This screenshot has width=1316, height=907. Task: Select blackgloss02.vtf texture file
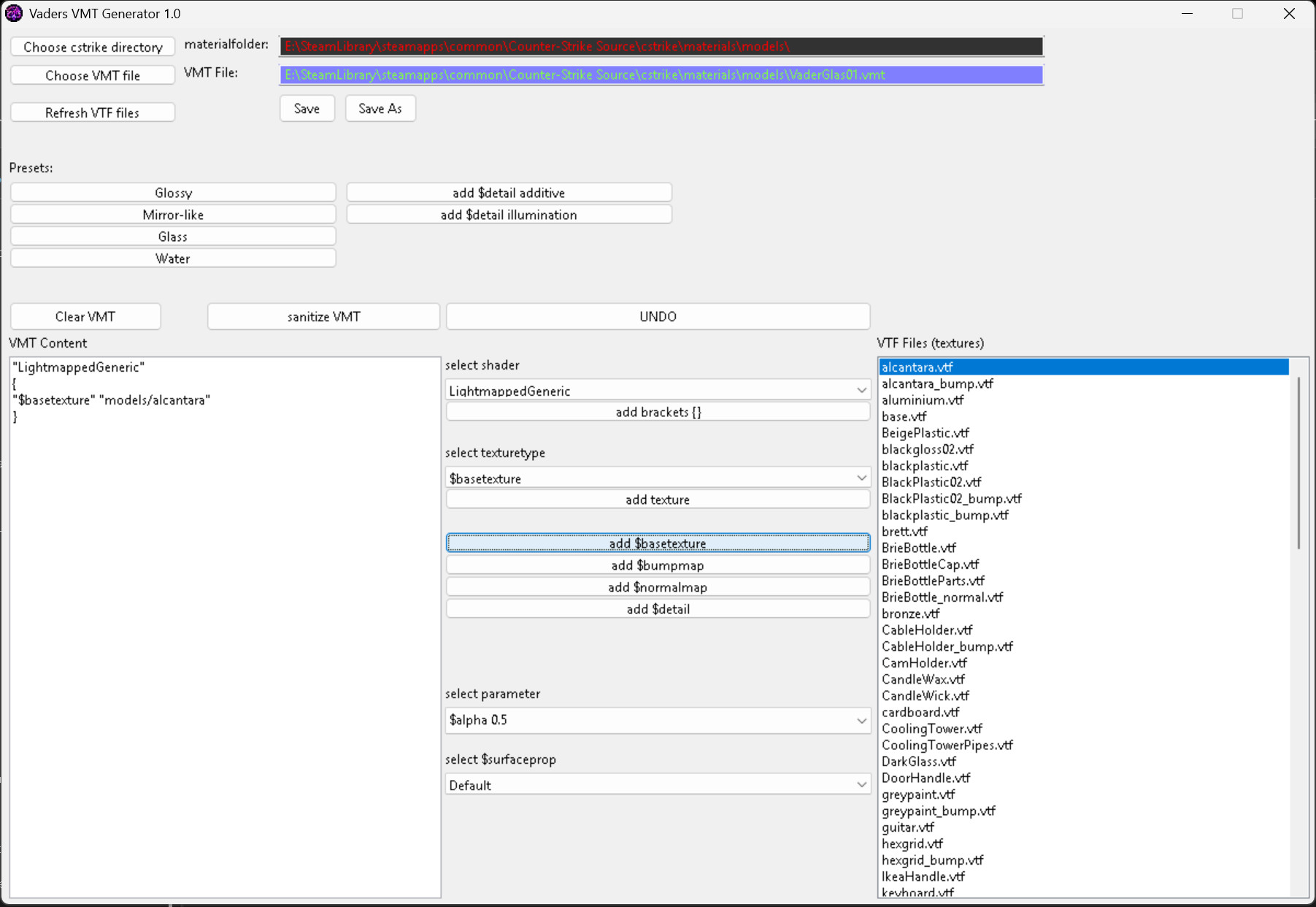point(1083,449)
